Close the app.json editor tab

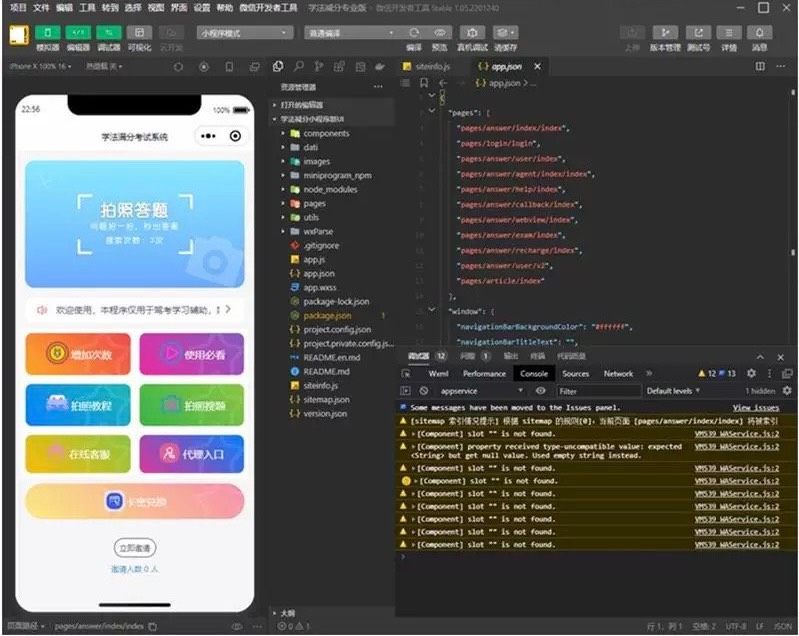tap(537, 67)
